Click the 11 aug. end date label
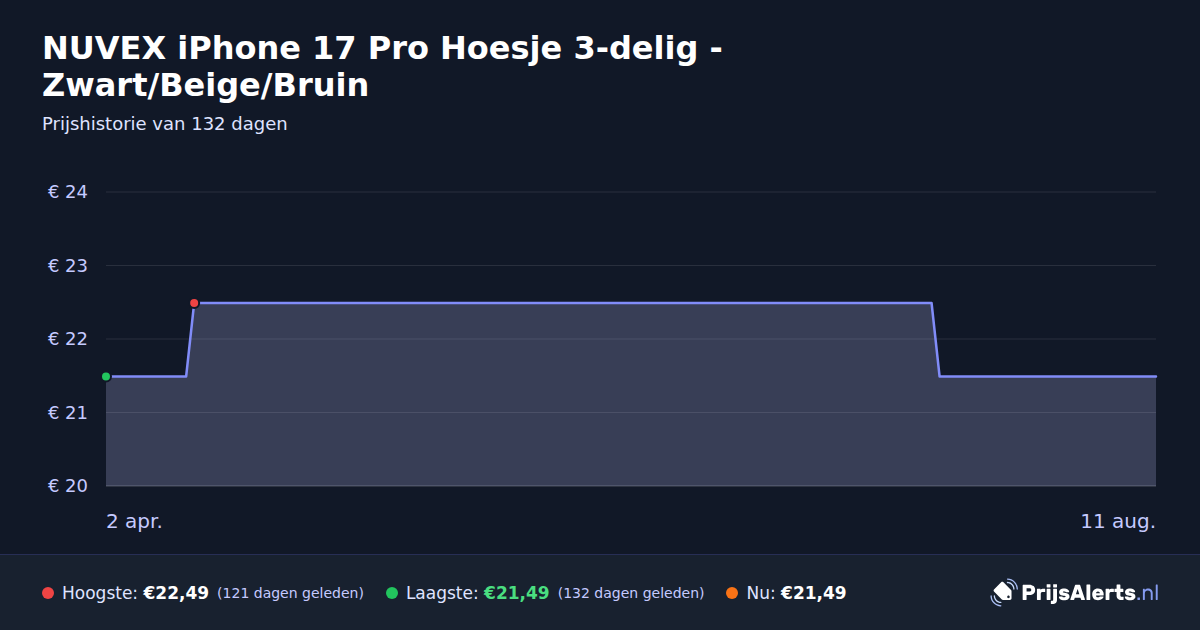The height and width of the screenshot is (630, 1200). click(1118, 522)
